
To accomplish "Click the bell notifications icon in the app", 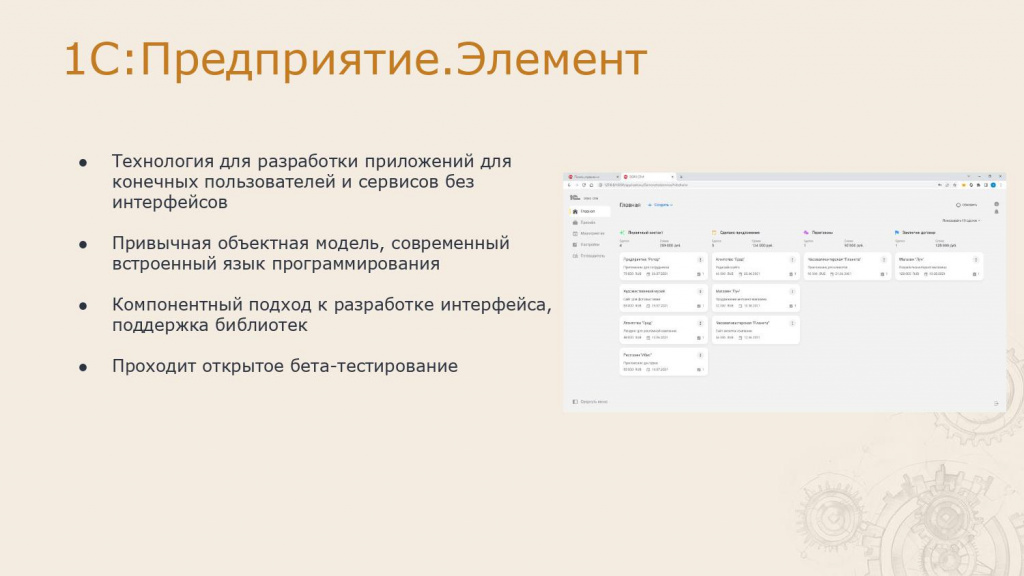I will point(997,212).
